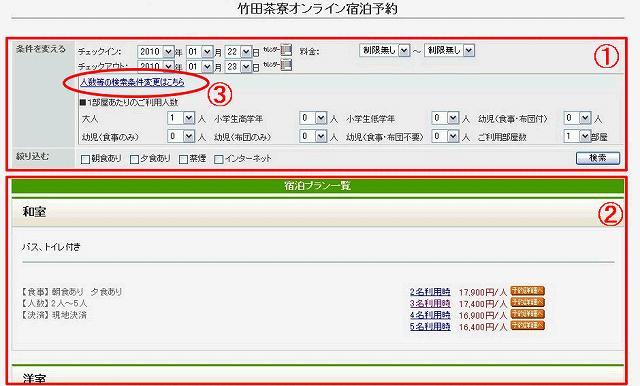Screen dimensions: 640x386
Task: Open the 幼児(食事・布団付) count dropdown
Action: [x=578, y=118]
